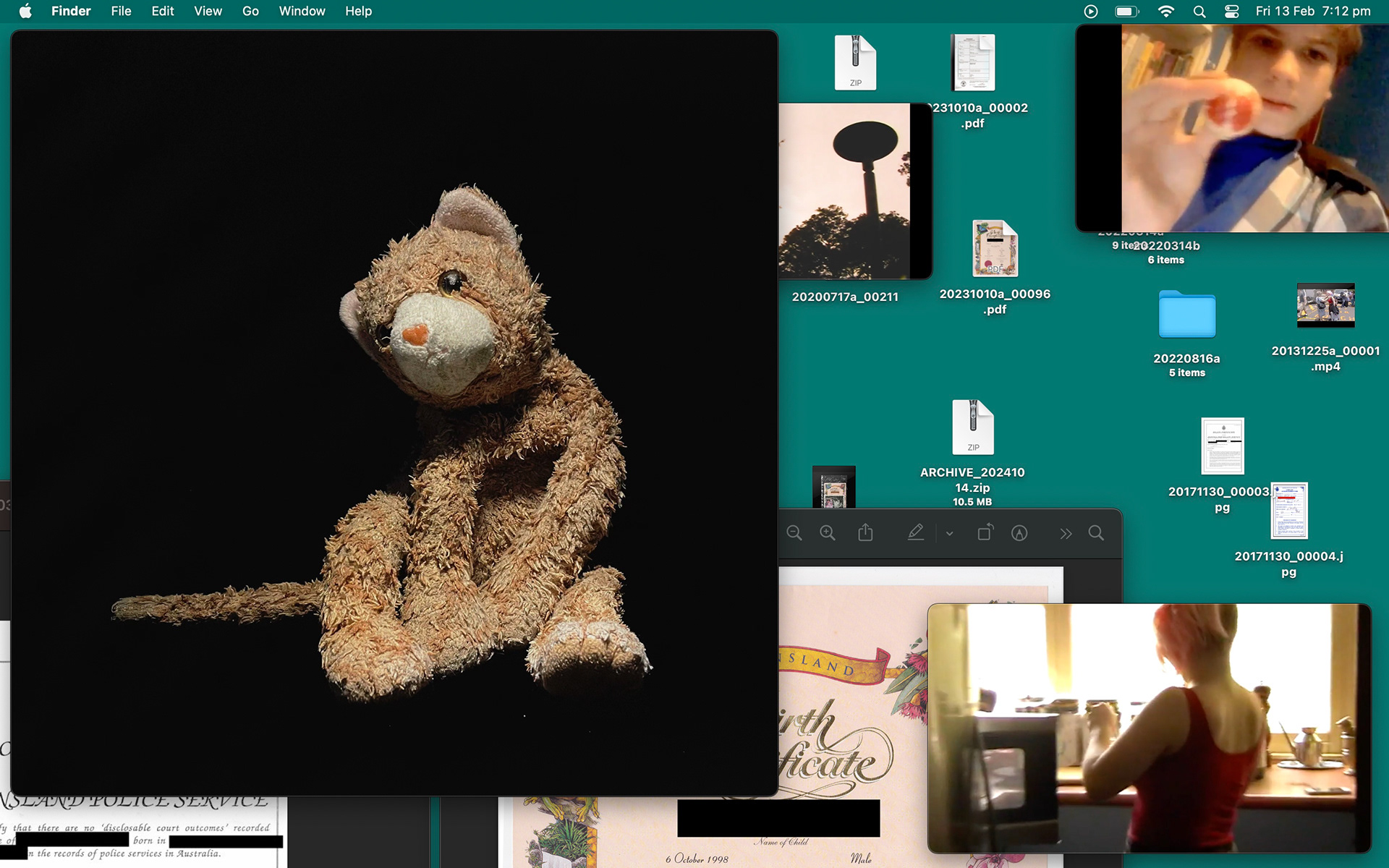The height and width of the screenshot is (868, 1389).
Task: Open the File menu
Action: click(121, 12)
